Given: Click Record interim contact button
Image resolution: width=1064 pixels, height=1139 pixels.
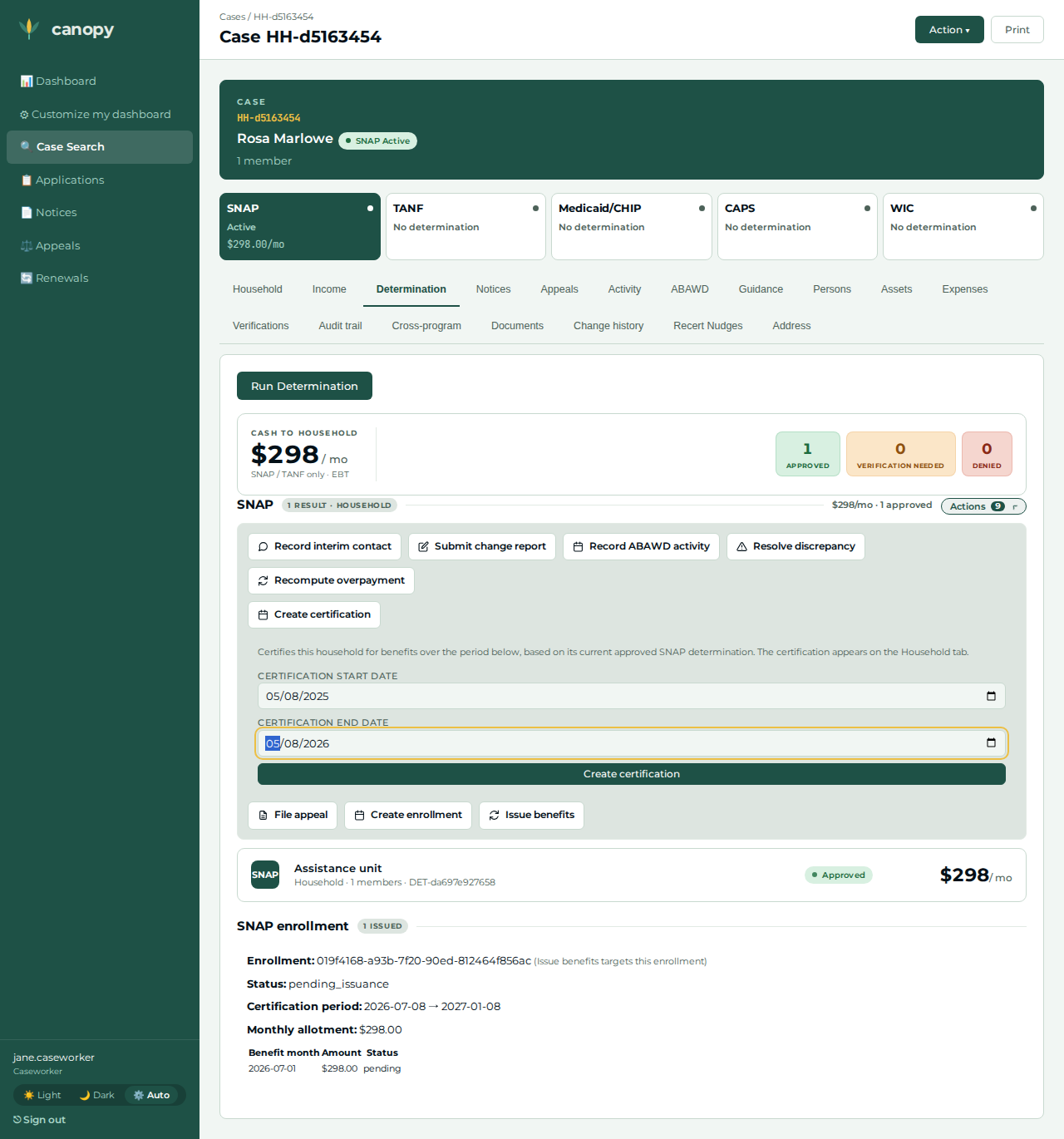Looking at the screenshot, I should tap(324, 546).
